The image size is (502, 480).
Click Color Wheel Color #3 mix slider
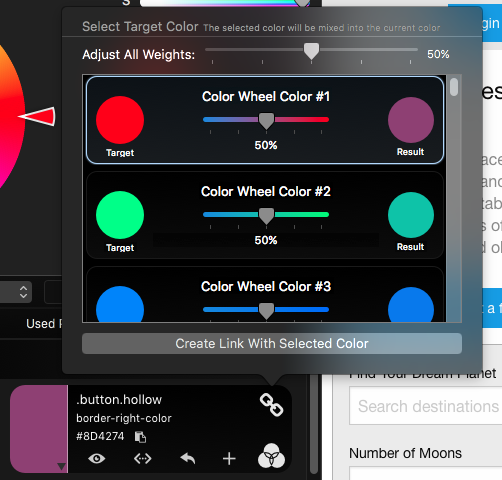266,310
